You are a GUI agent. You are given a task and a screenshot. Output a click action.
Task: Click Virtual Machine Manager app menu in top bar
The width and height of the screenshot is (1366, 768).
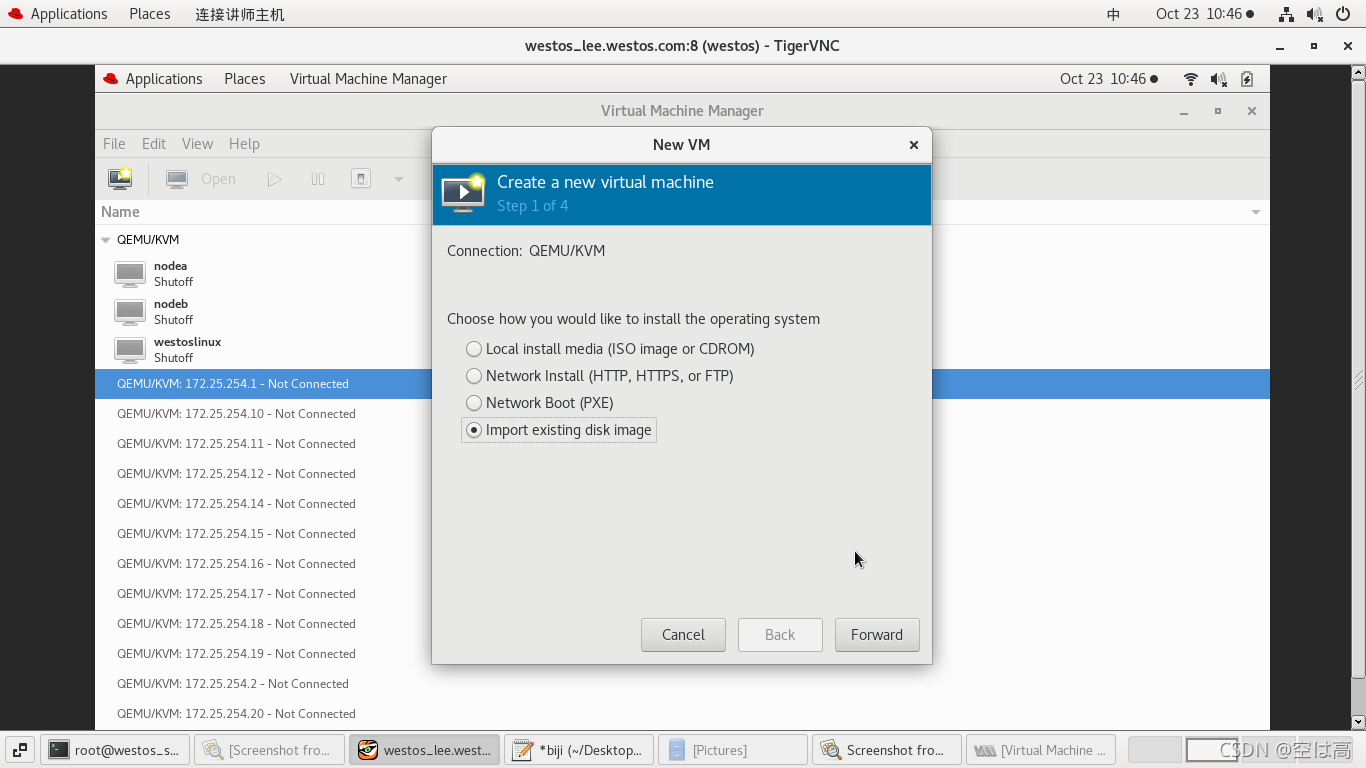pos(368,79)
